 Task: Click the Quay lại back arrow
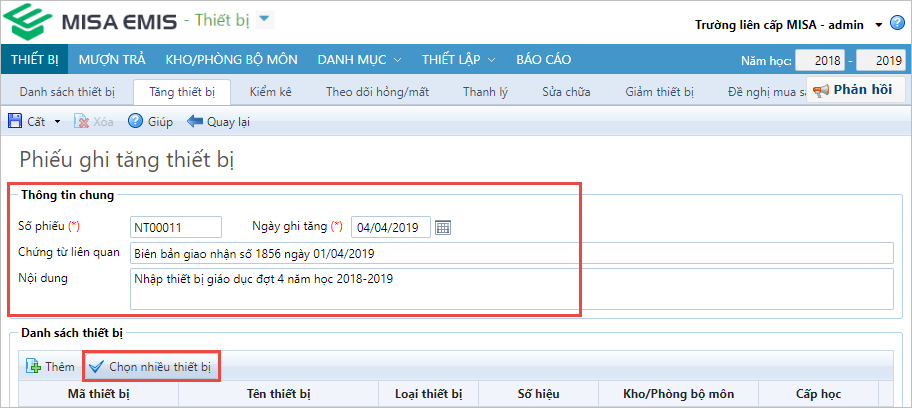click(195, 122)
